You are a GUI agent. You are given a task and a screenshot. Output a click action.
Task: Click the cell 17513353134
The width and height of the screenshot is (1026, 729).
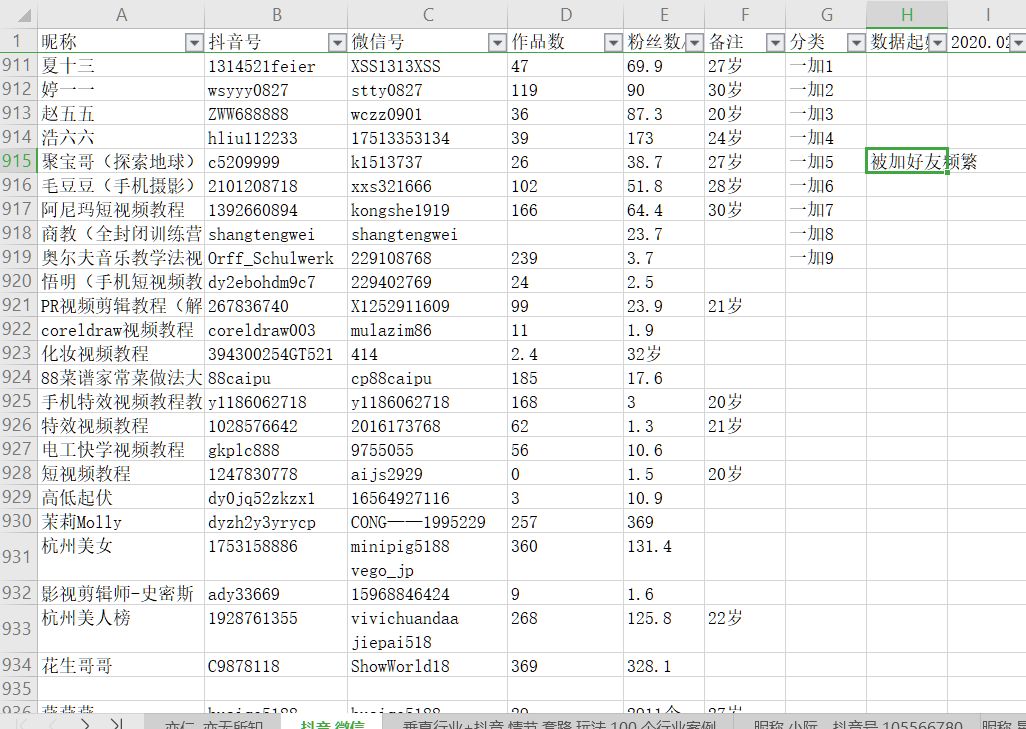(x=428, y=137)
